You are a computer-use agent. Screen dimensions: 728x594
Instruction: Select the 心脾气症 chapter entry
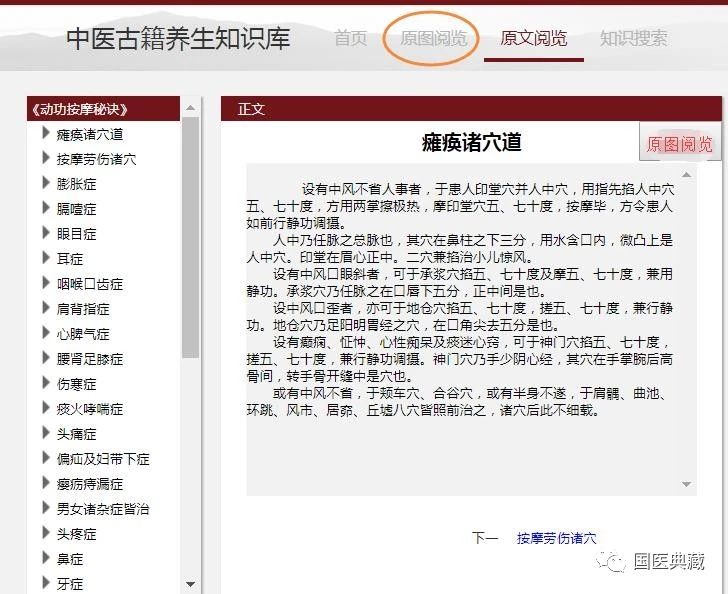(x=83, y=334)
